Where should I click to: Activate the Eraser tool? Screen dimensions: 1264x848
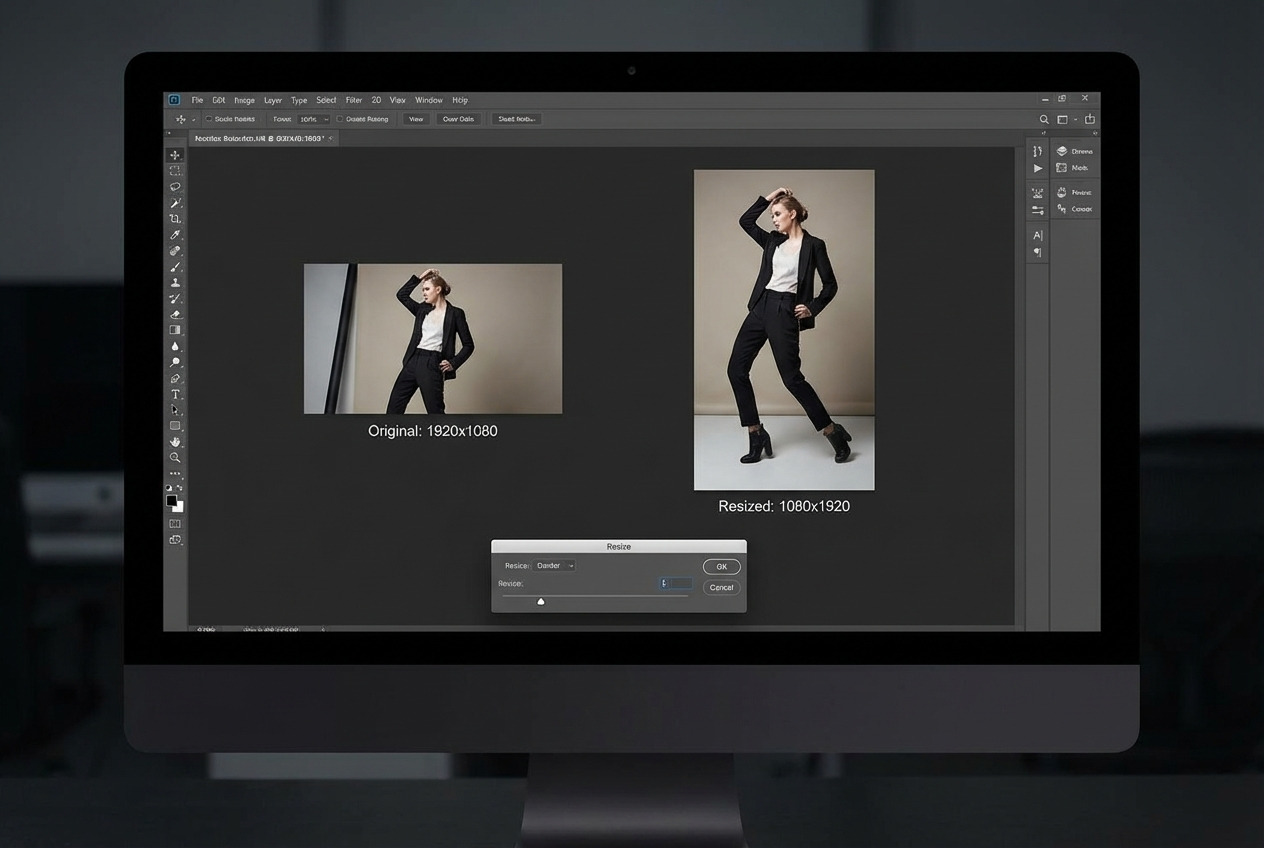click(x=175, y=314)
